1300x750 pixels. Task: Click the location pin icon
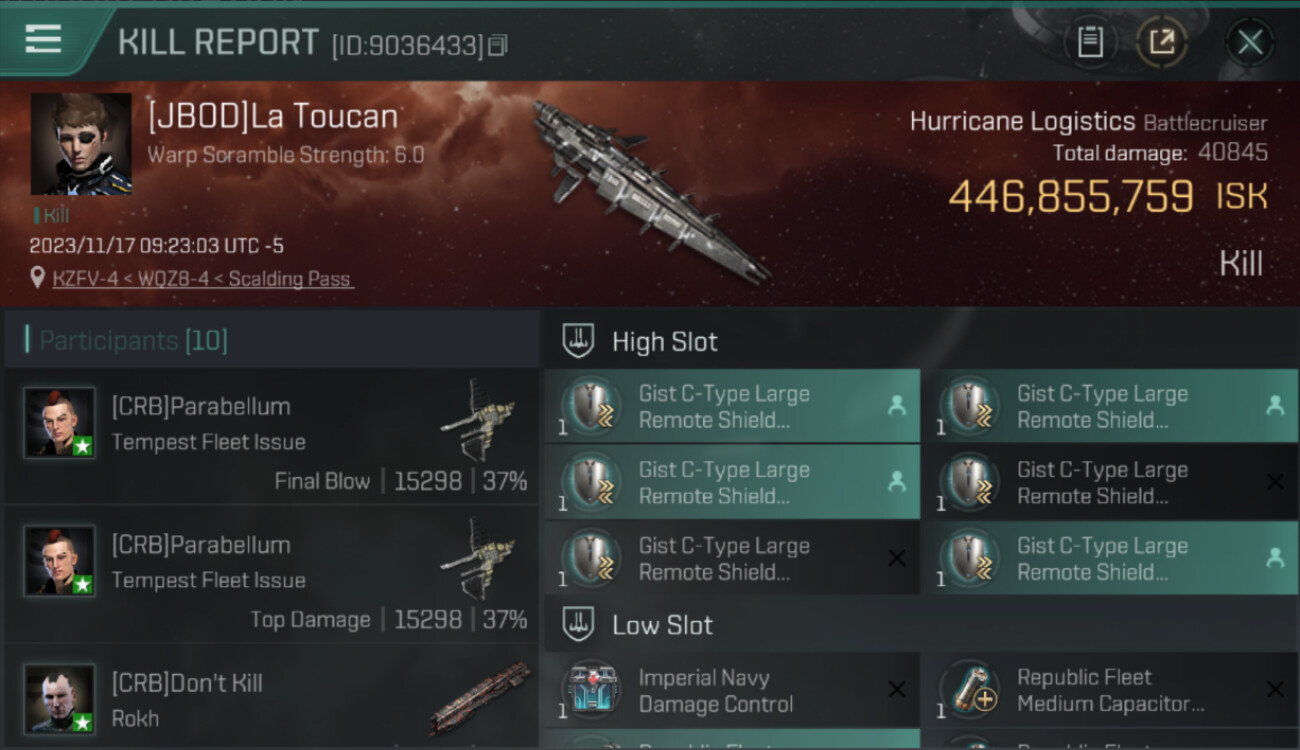38,278
